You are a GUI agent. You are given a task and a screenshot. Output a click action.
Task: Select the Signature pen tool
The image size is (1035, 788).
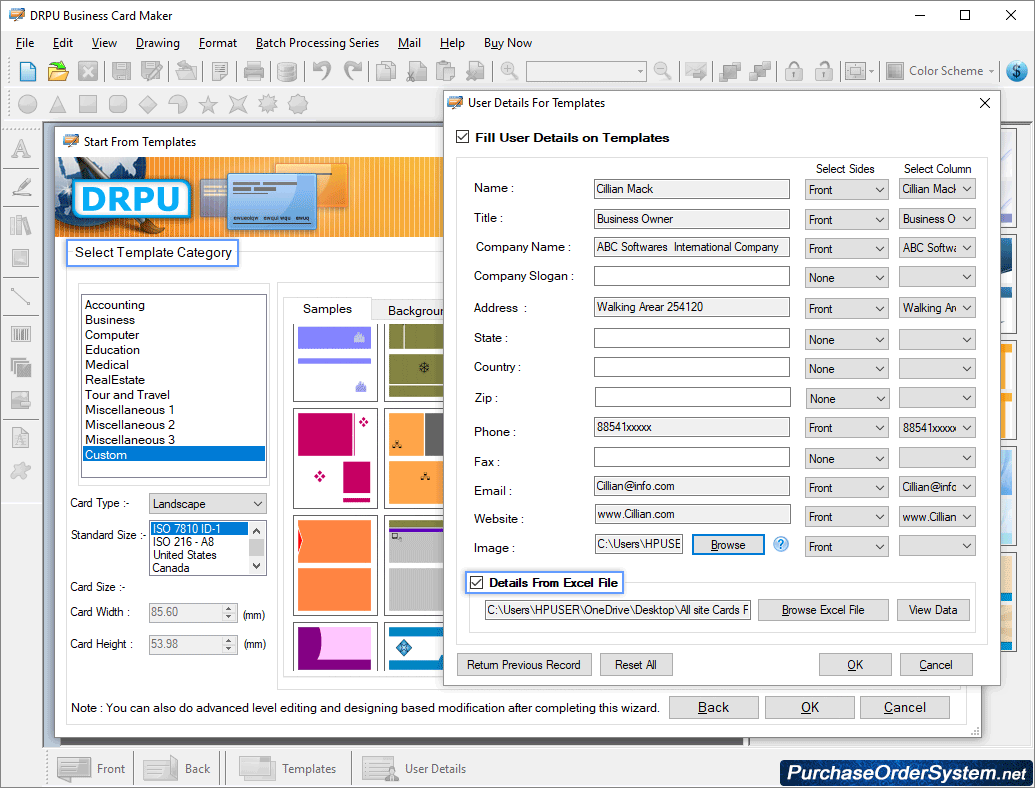coord(21,187)
